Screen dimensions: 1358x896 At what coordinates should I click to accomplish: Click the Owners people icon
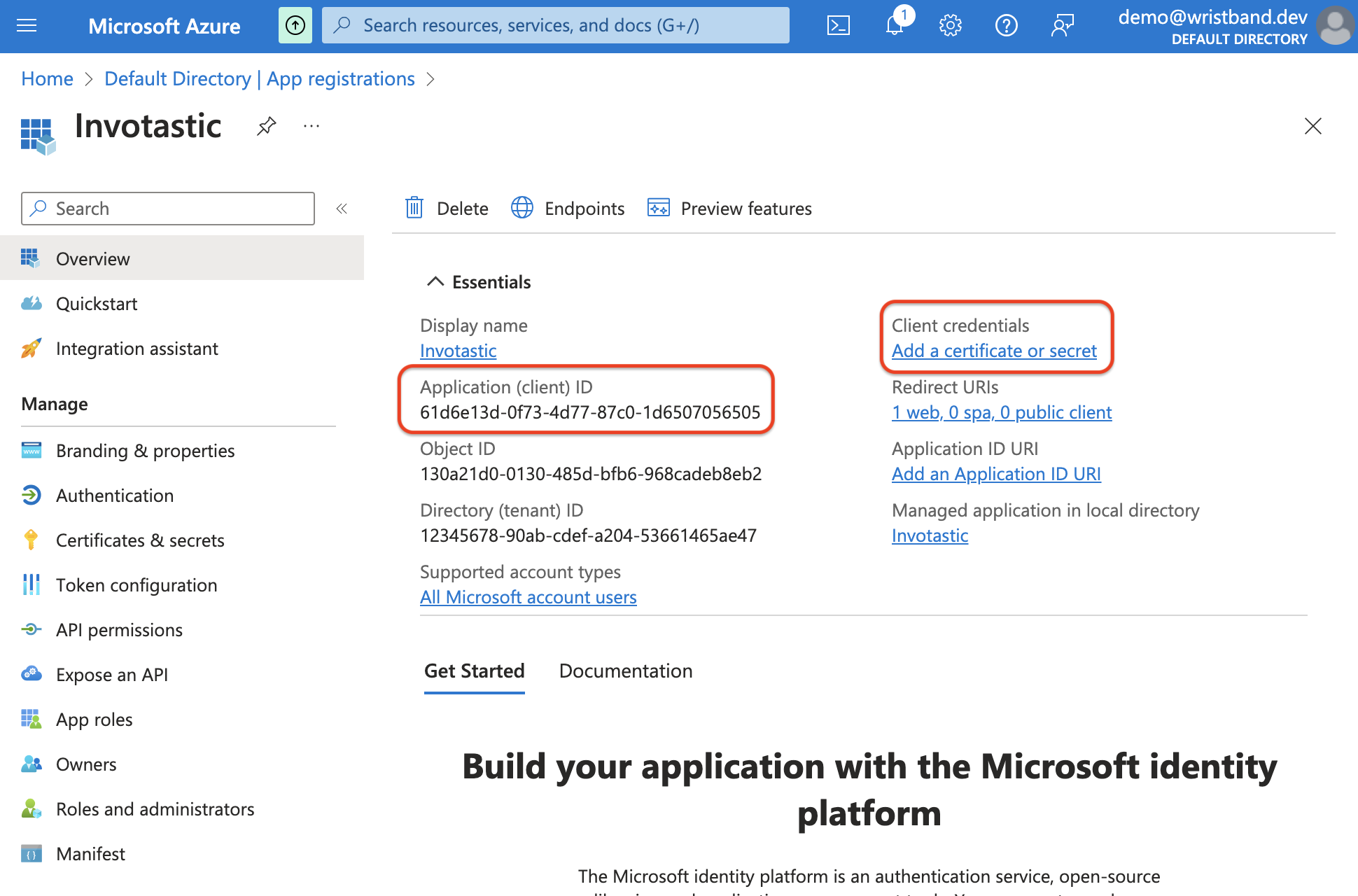click(x=31, y=764)
